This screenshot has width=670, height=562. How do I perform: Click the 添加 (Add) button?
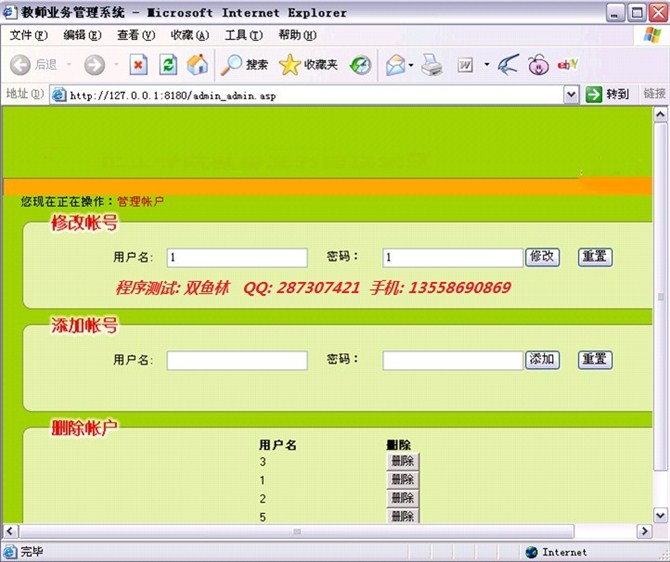542,360
